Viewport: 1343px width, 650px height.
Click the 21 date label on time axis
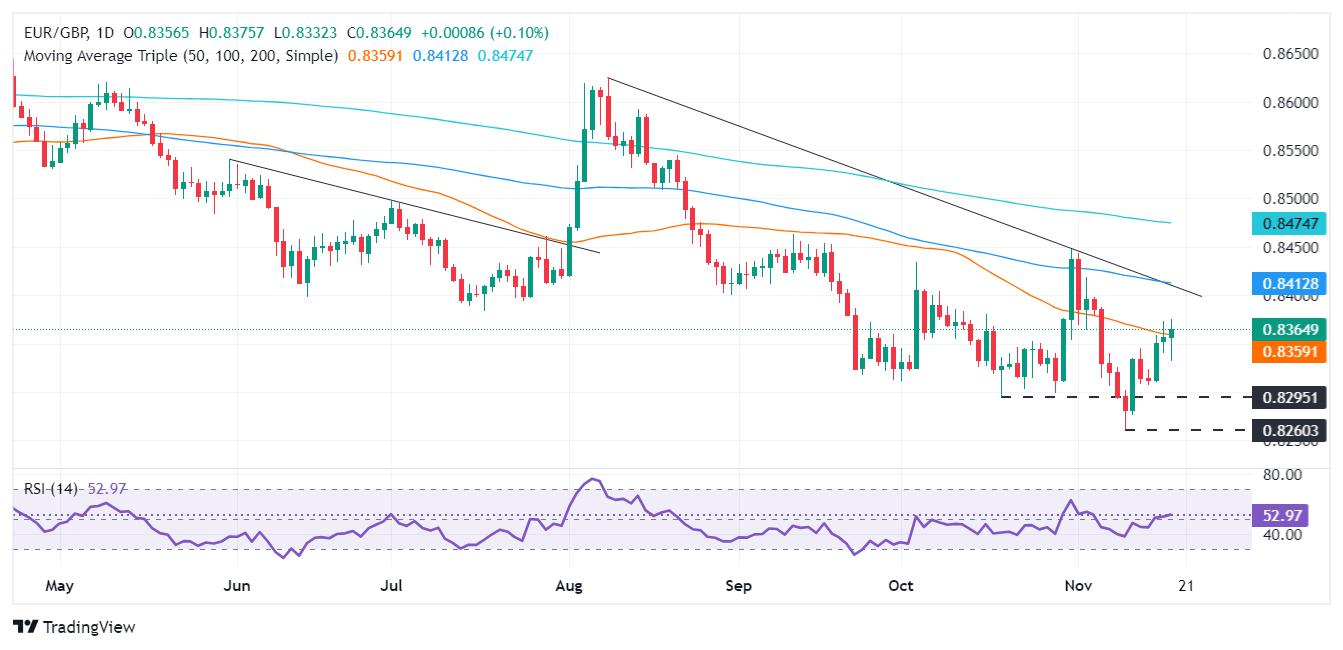[1186, 584]
